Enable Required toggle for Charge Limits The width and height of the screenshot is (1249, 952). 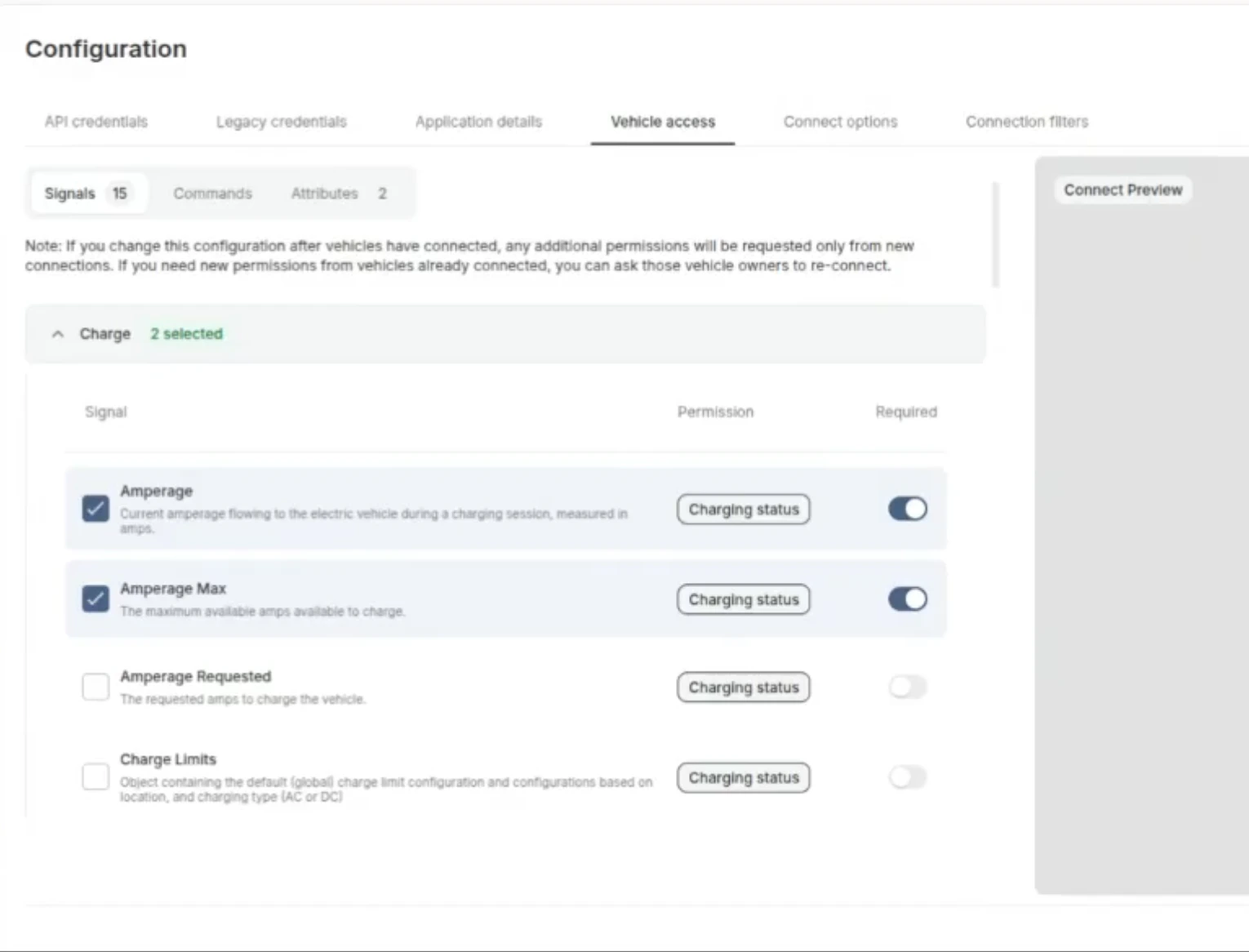tap(907, 776)
